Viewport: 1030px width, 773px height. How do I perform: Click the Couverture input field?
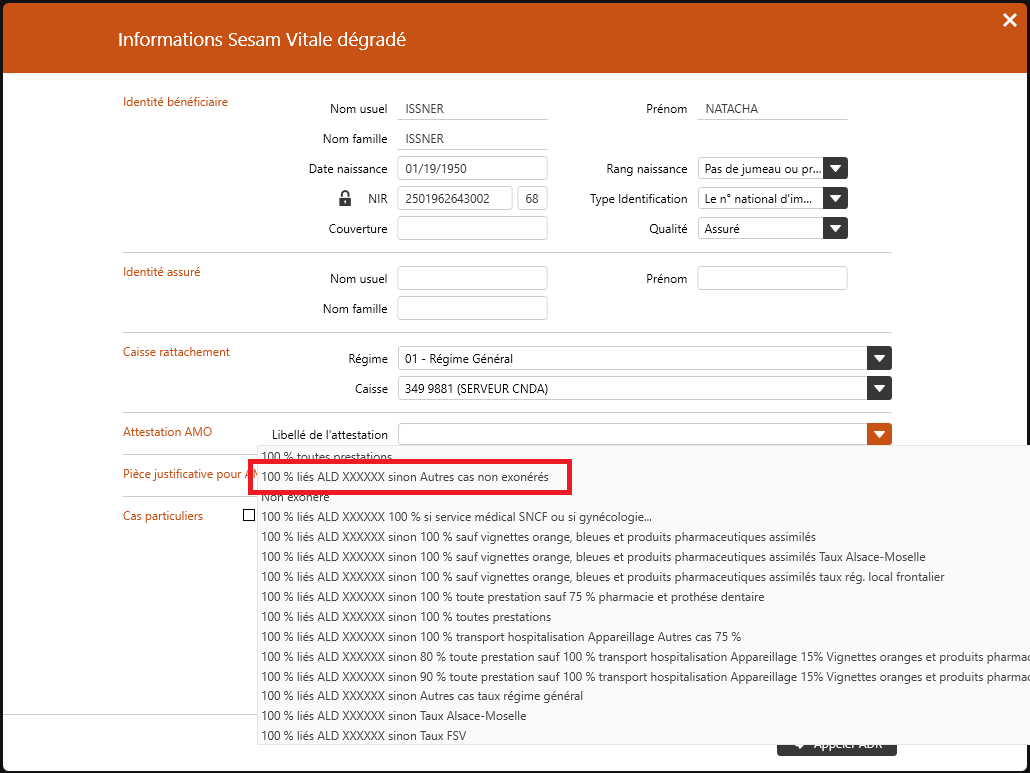(472, 229)
